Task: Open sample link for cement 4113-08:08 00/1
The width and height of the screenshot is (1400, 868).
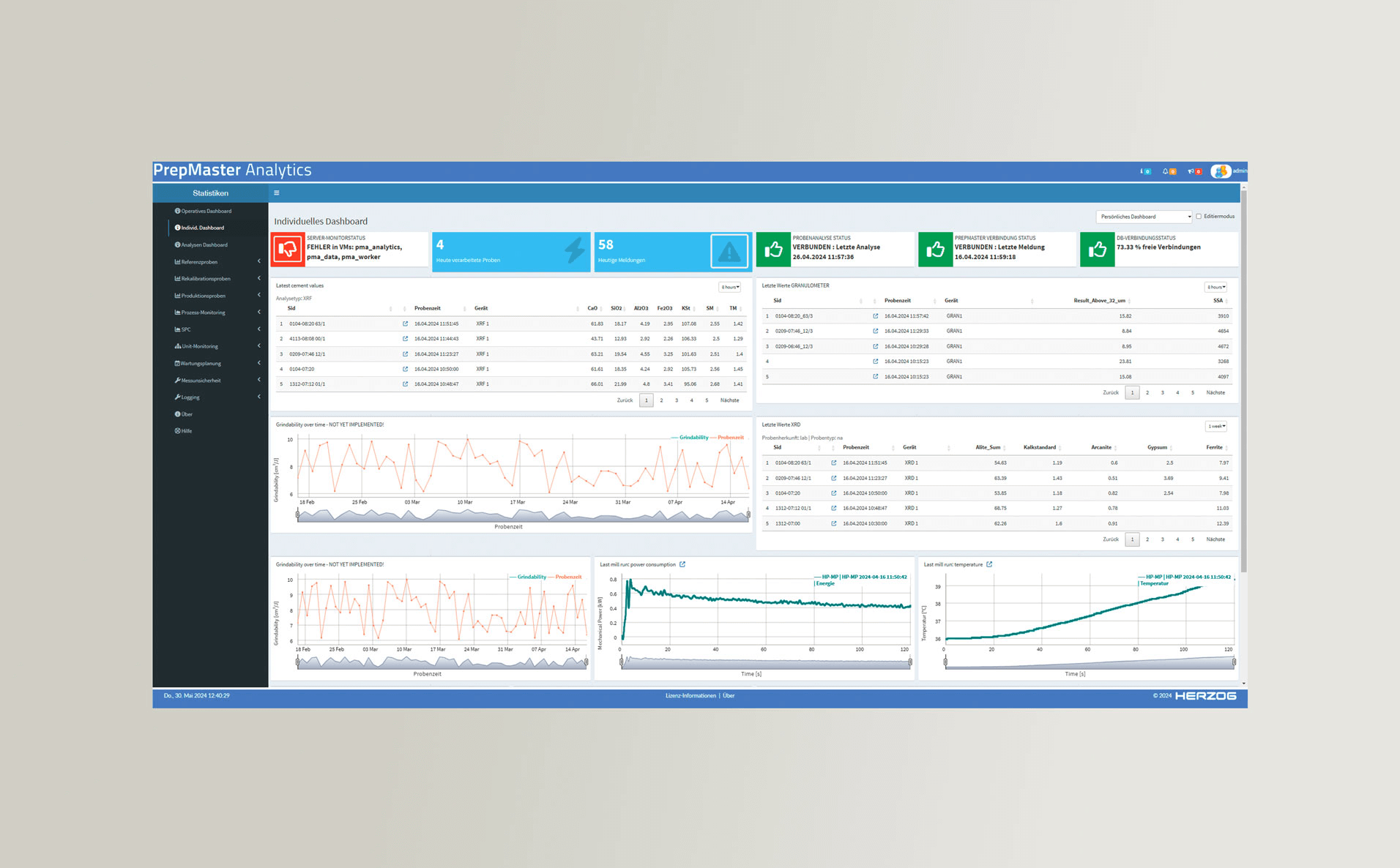Action: click(405, 339)
